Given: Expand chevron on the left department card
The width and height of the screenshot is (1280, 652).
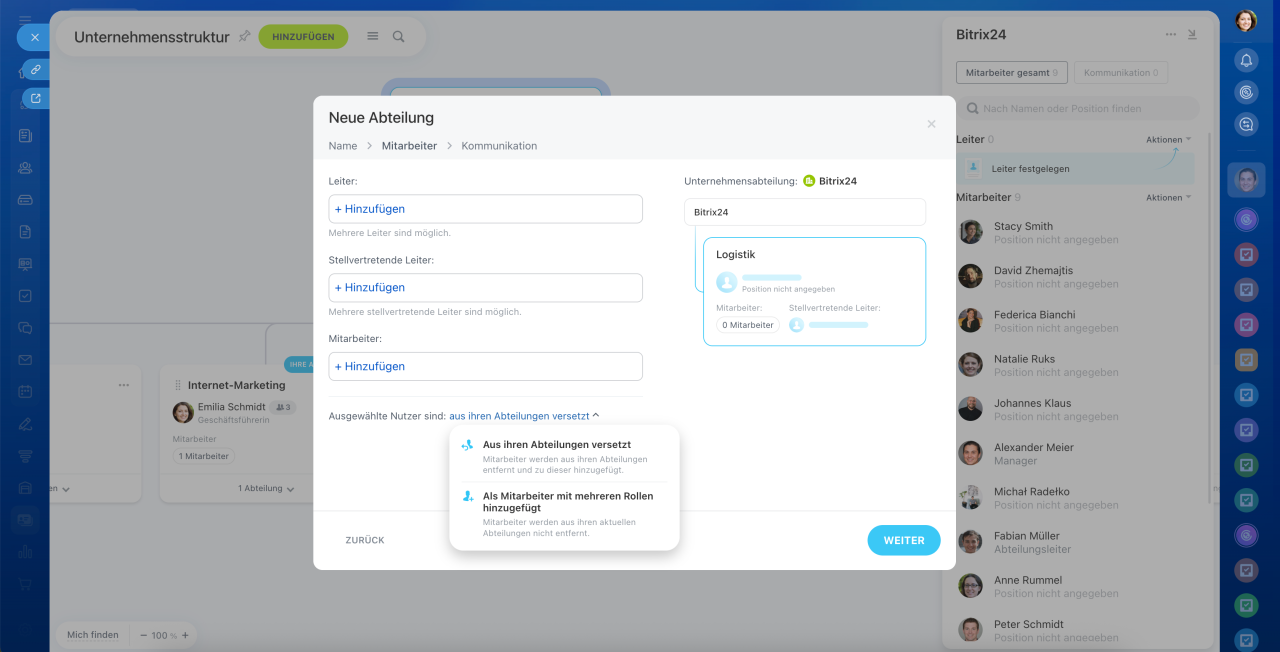Looking at the screenshot, I should (66, 490).
